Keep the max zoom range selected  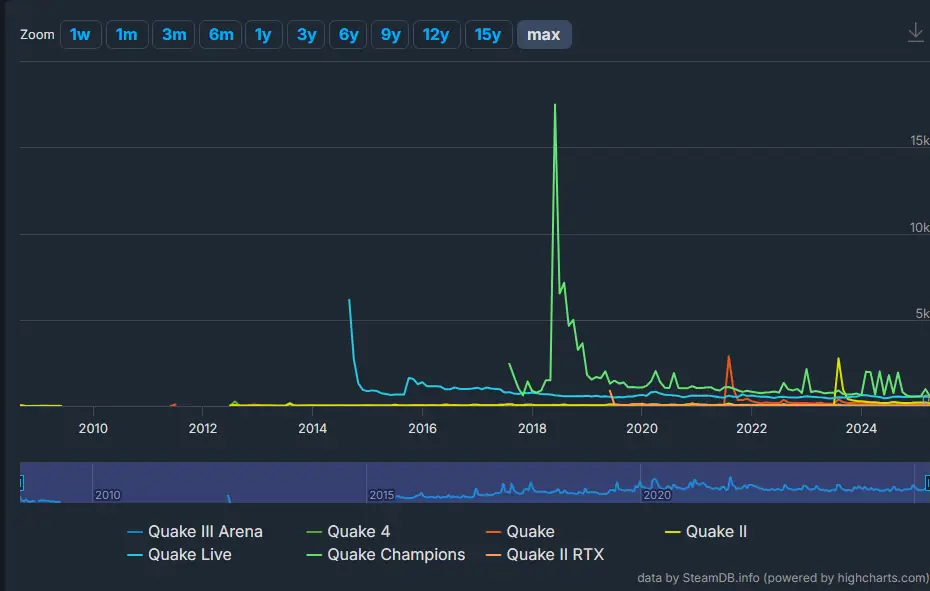click(x=544, y=33)
